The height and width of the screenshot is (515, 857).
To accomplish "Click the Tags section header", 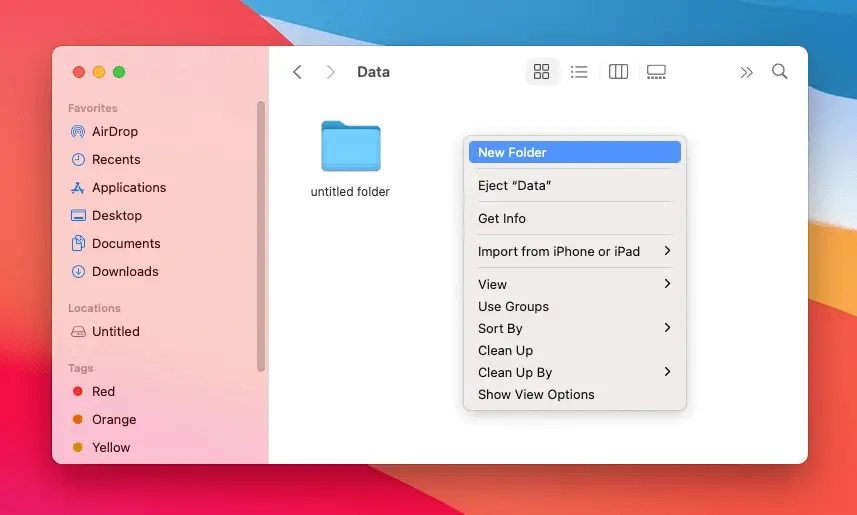I will tap(80, 368).
